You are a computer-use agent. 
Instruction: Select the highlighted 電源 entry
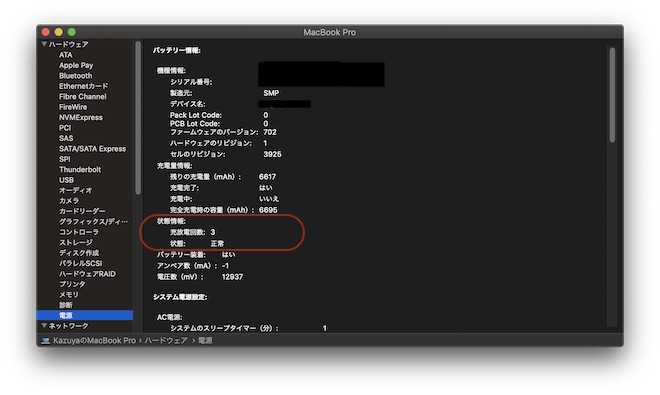[85, 315]
